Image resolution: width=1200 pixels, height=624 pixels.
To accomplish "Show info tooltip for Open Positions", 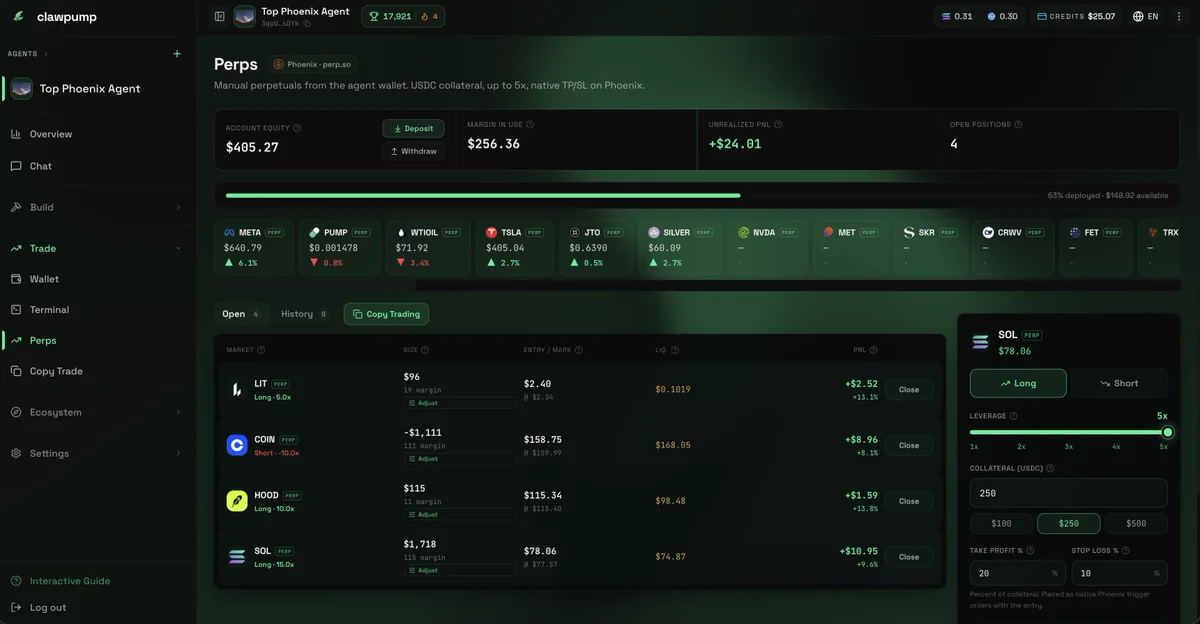I will [1019, 125].
